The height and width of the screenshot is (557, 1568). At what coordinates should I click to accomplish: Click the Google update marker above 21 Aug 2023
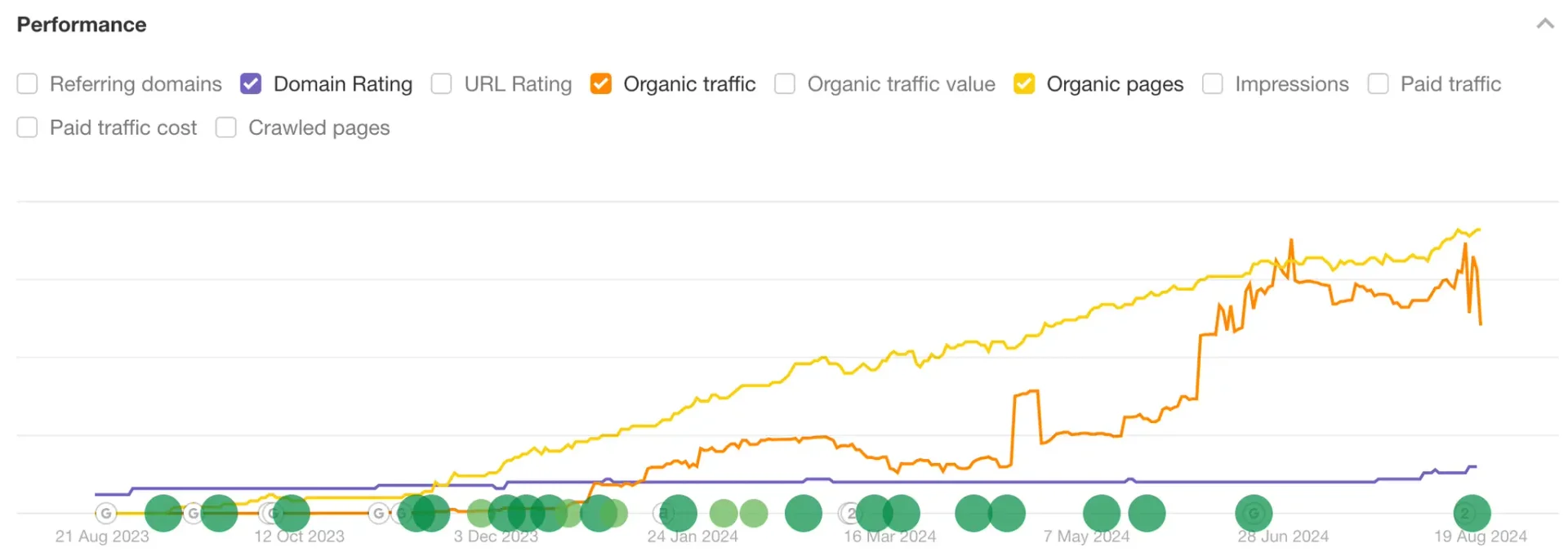pyautogui.click(x=105, y=513)
